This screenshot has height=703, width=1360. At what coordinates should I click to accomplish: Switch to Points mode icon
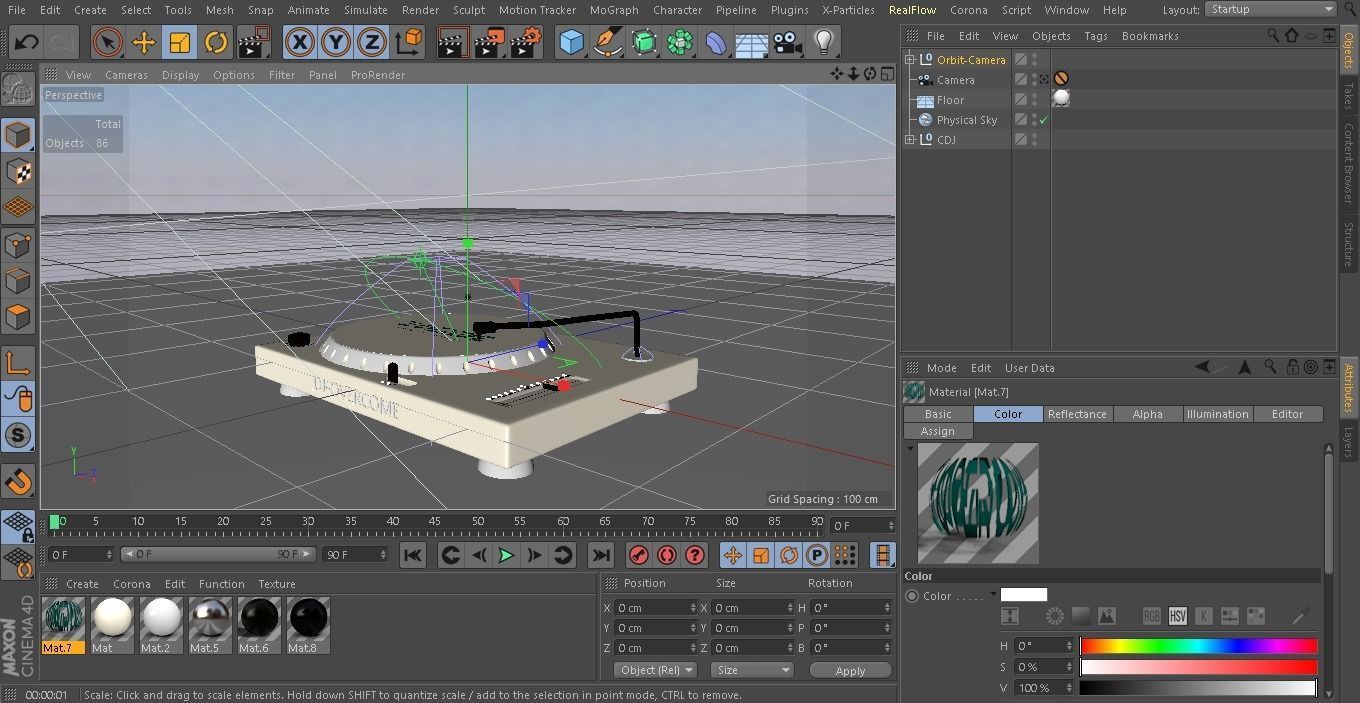pyautogui.click(x=18, y=244)
